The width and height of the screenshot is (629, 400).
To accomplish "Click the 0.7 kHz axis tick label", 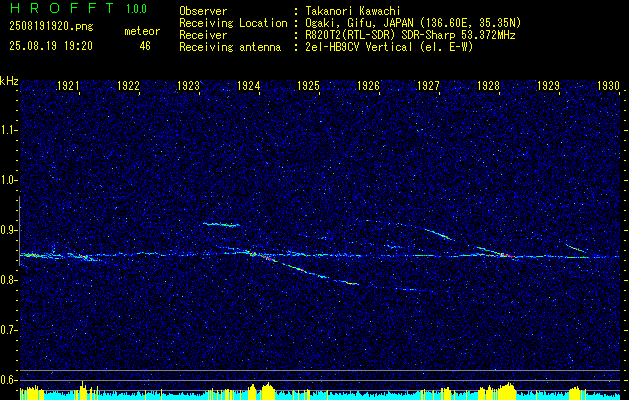I will point(9,330).
